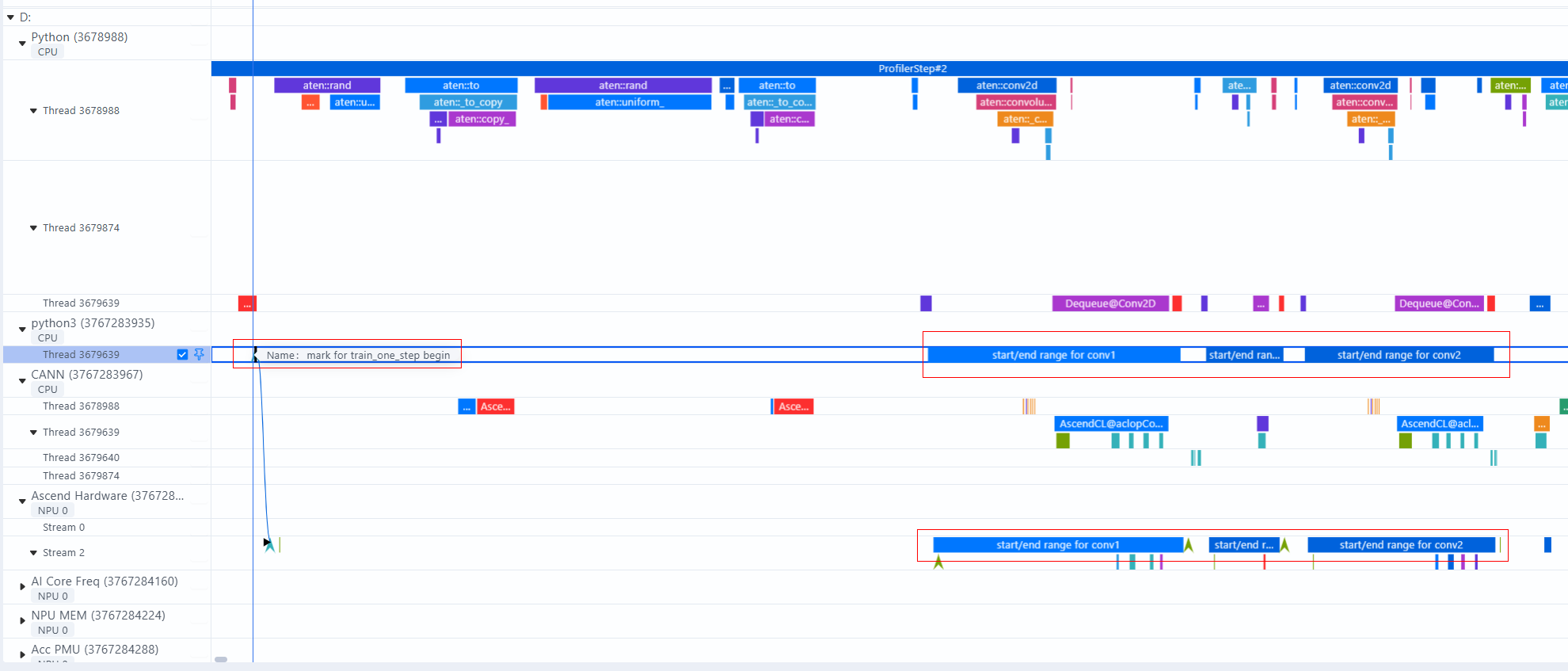Select the CPU conv2 range slice
Viewport: 1568px width, 671px height.
[x=1399, y=355]
